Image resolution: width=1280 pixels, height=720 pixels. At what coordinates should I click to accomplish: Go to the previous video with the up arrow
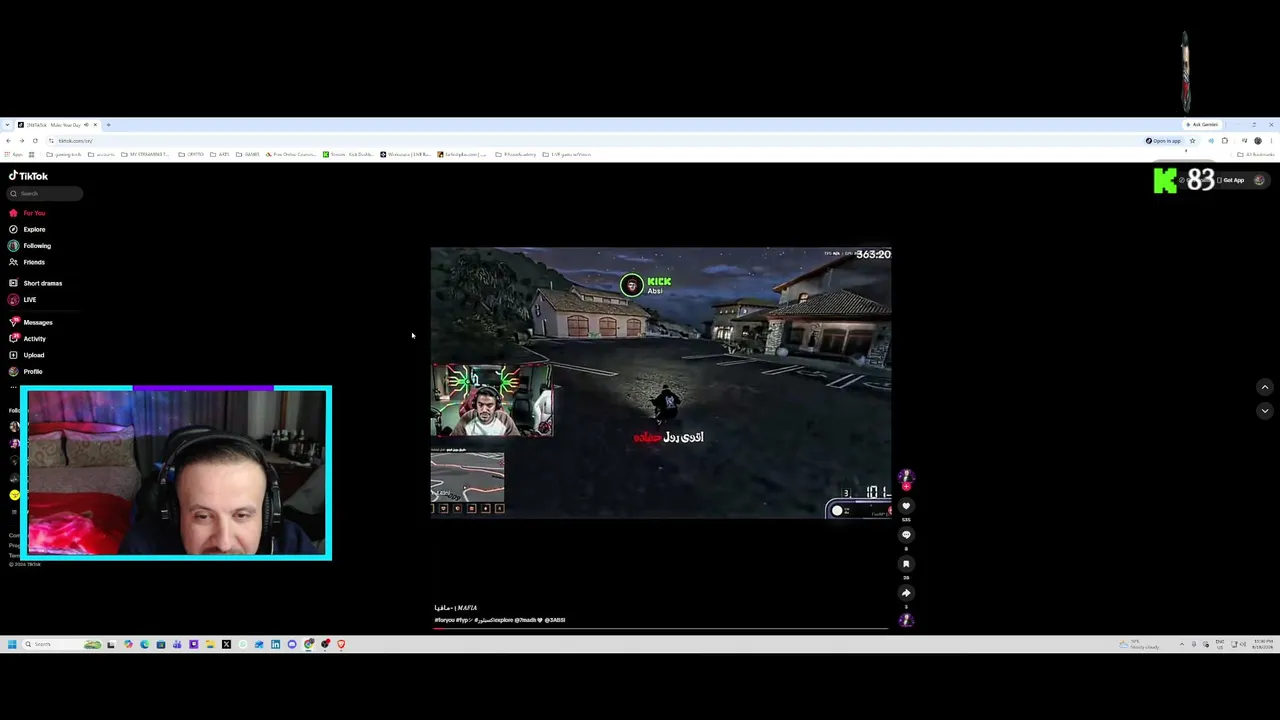(x=1265, y=388)
